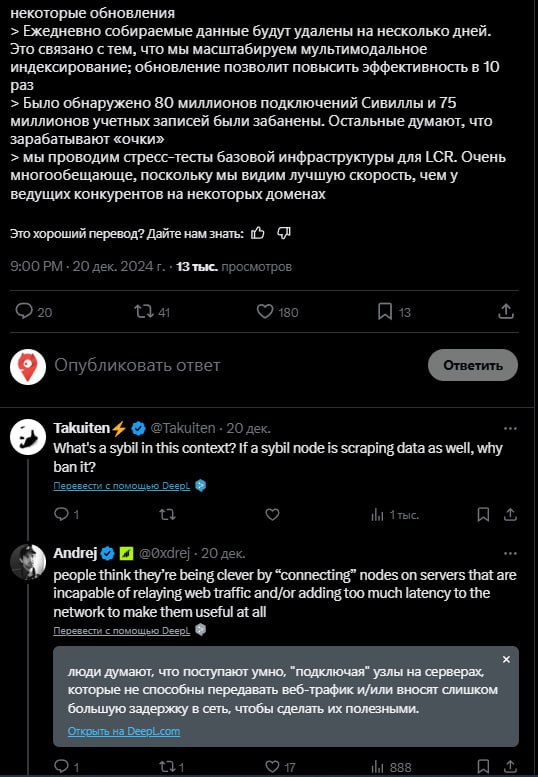Viewport: 538px width, 777px height.
Task: Share the main post via upload icon
Action: 506,312
